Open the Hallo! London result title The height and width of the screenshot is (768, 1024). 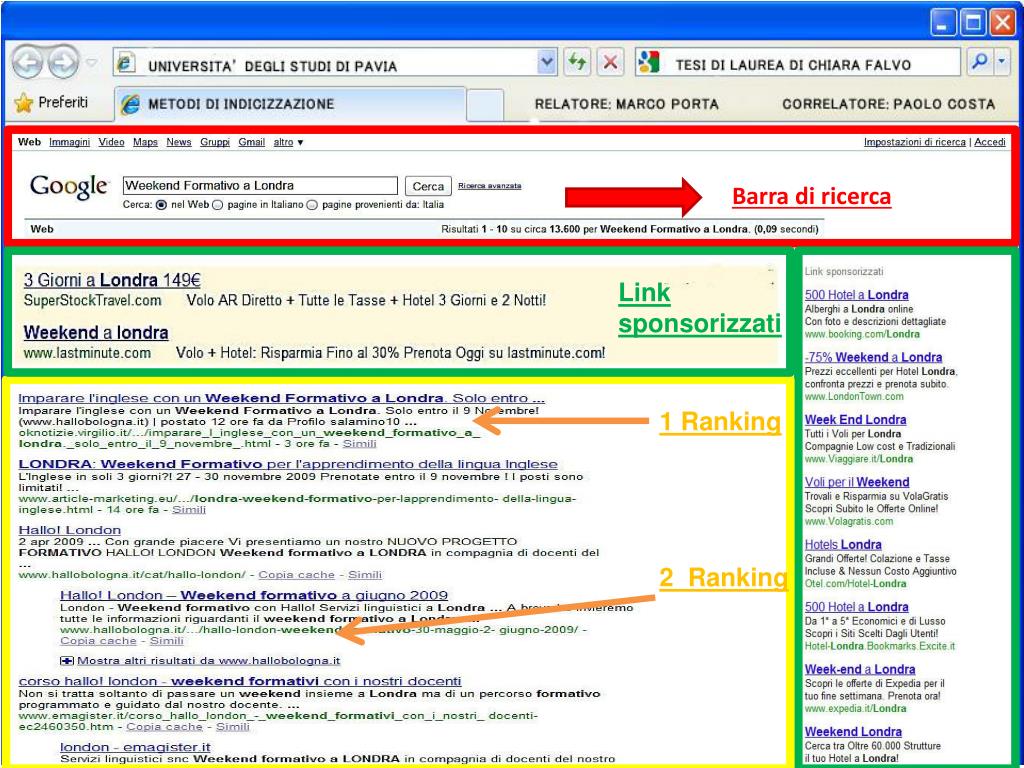pyautogui.click(x=70, y=530)
